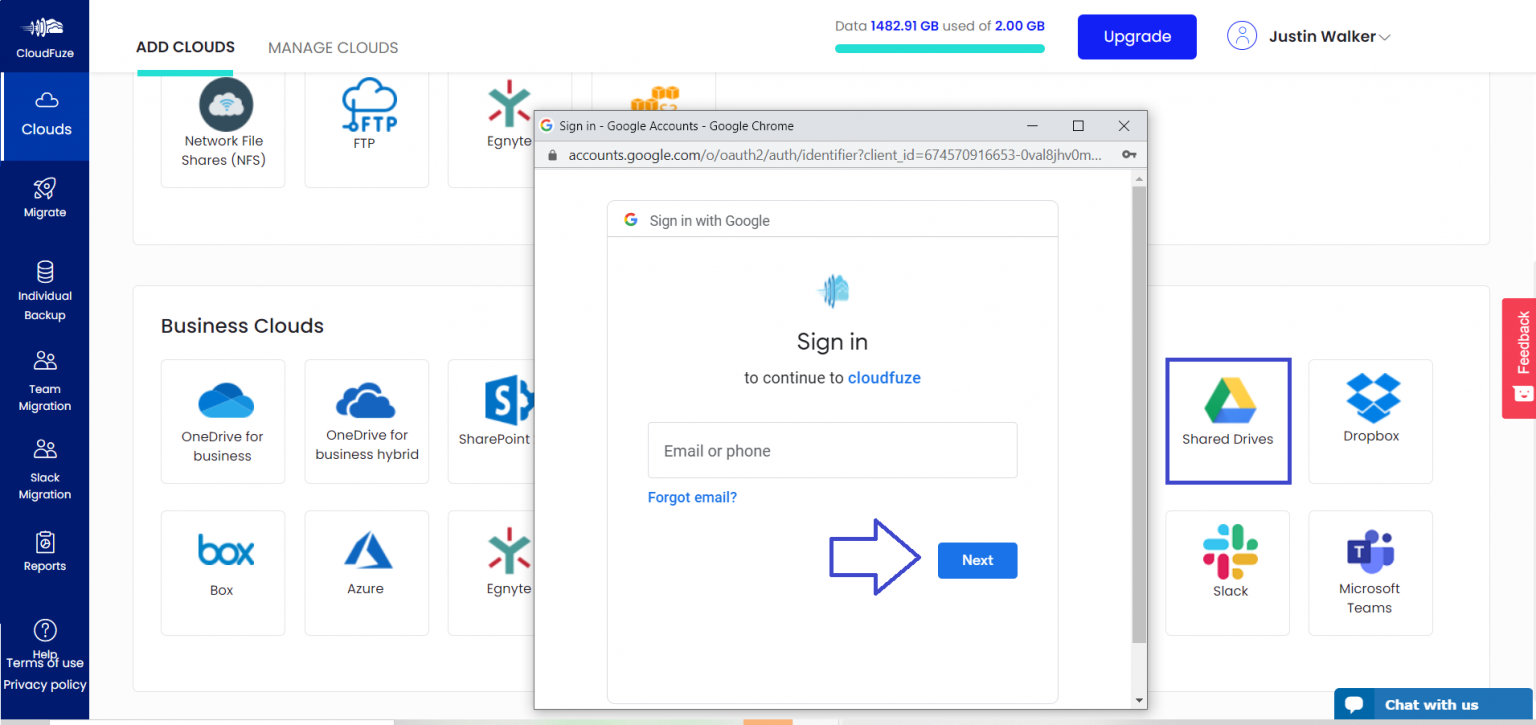Screen dimensions: 1536x725
Task: Choose the Box business cloud
Action: tap(222, 572)
